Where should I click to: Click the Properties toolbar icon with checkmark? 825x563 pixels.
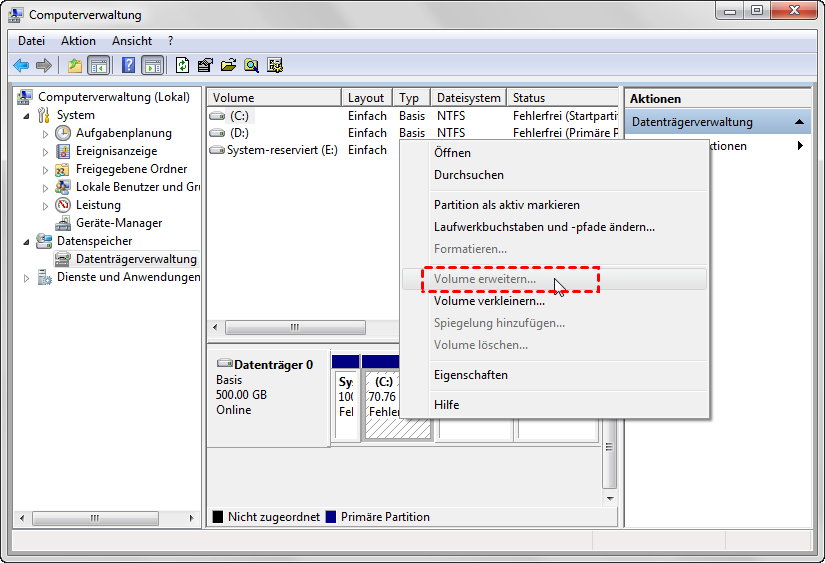[205, 66]
